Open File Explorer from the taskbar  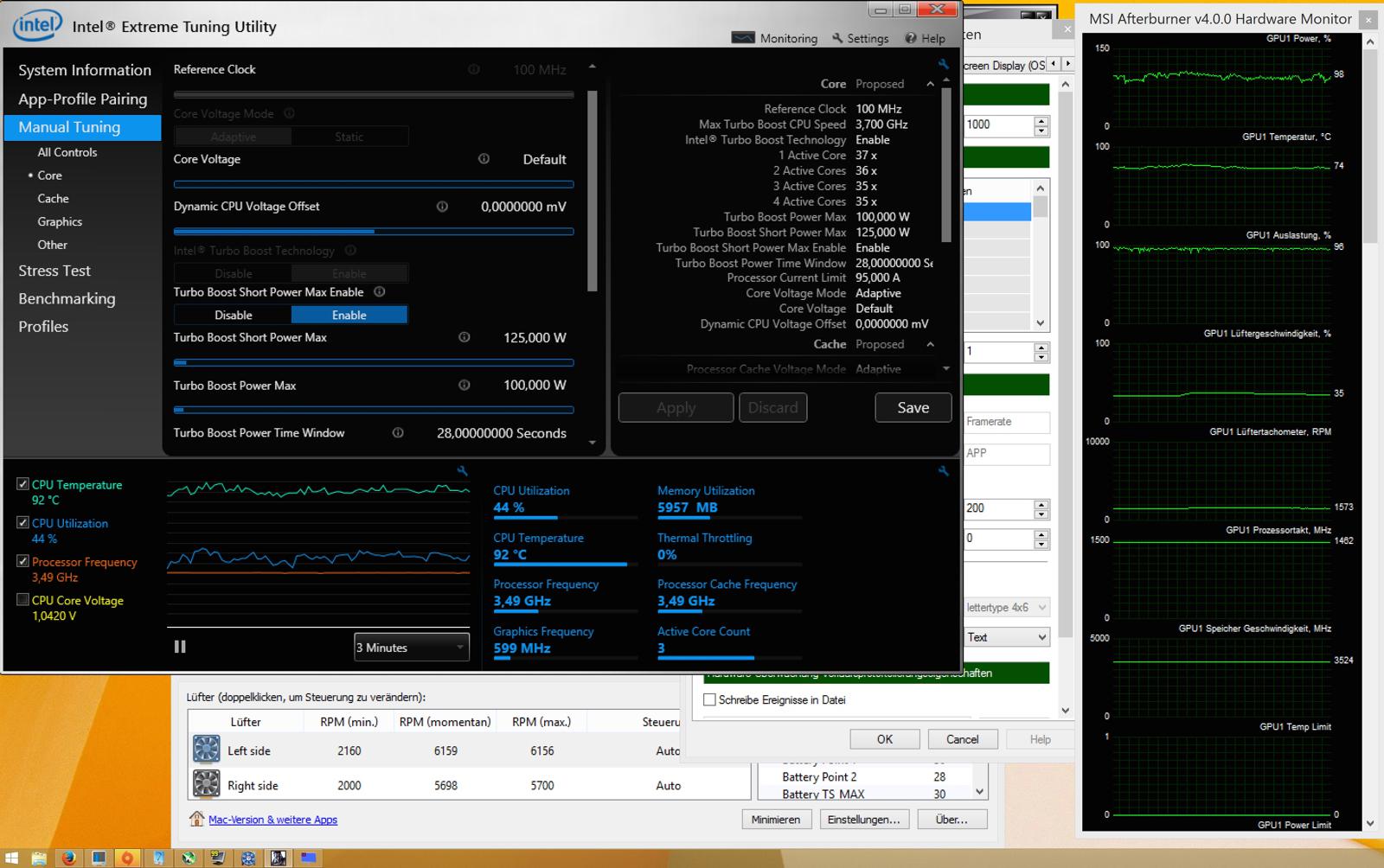pos(39,858)
